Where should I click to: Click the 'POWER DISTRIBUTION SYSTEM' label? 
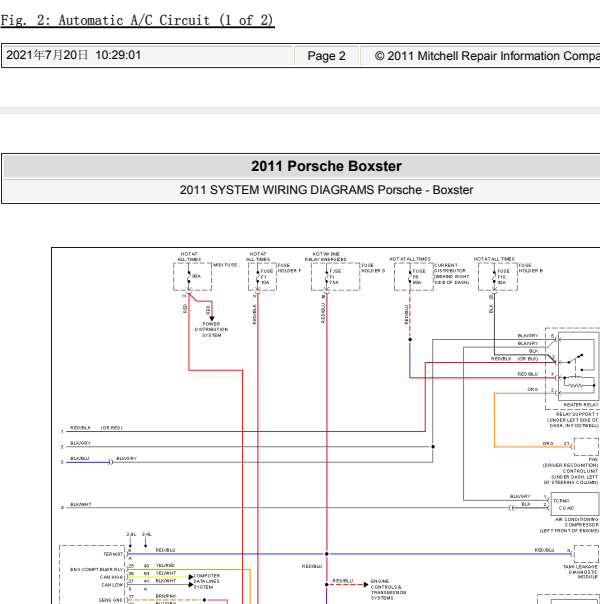click(211, 330)
